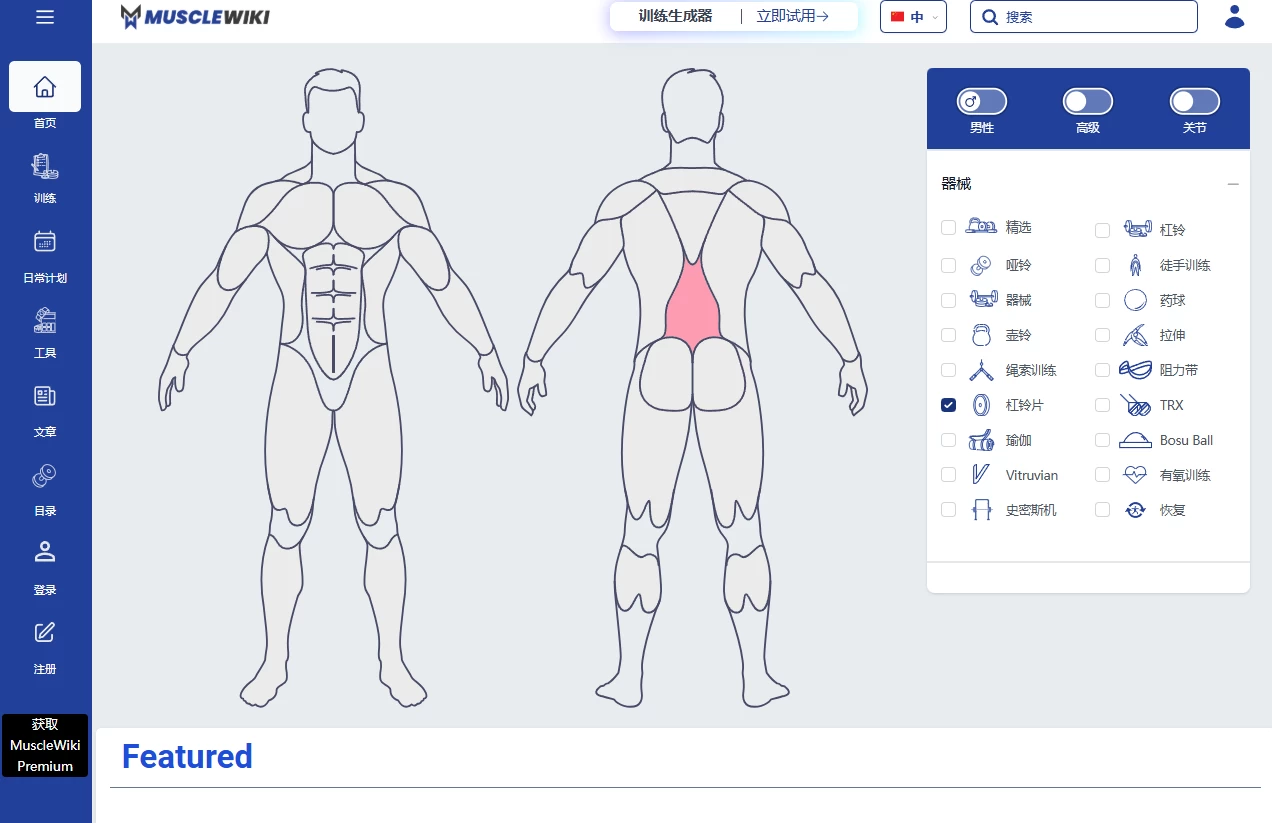
Task: Open the language dropdown showing 中
Action: click(913, 17)
